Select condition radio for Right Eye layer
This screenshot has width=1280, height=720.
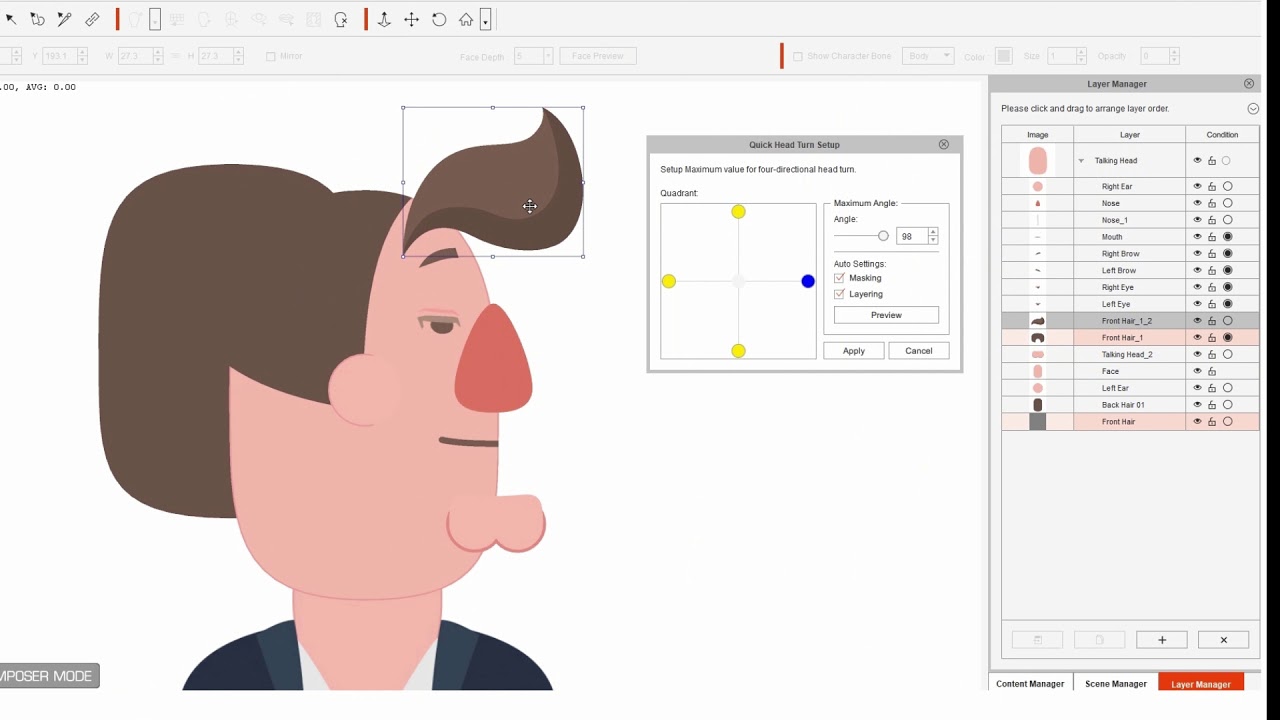point(1228,287)
